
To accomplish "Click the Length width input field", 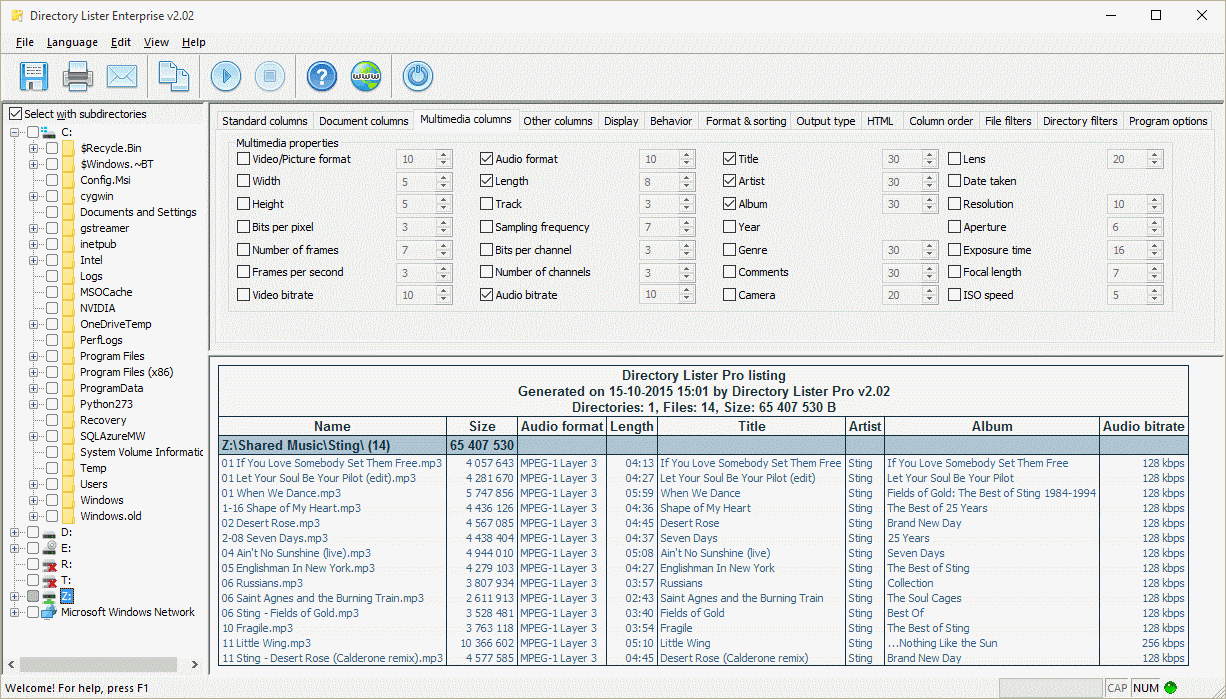I will click(657, 181).
